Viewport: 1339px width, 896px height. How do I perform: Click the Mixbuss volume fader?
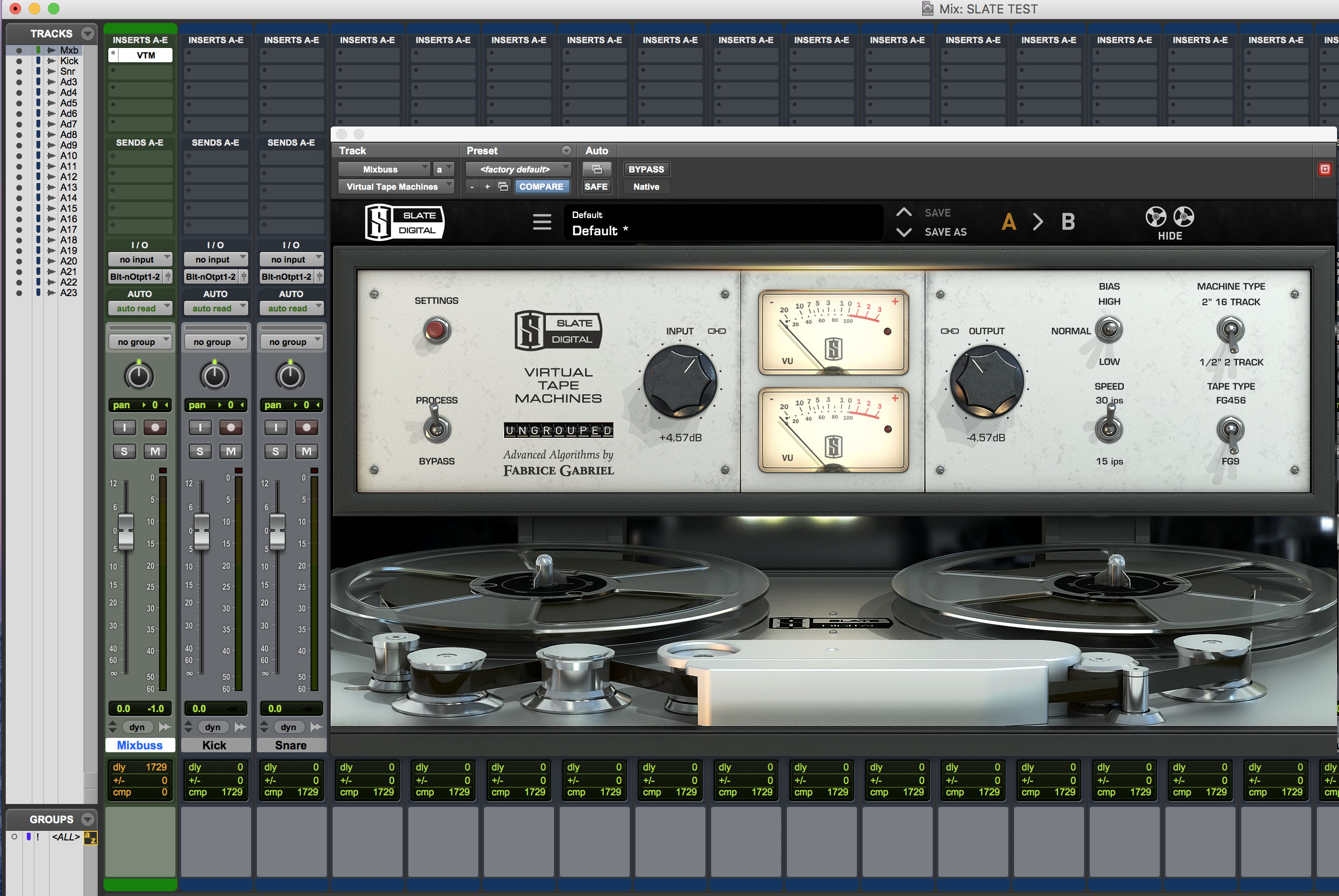pos(125,532)
